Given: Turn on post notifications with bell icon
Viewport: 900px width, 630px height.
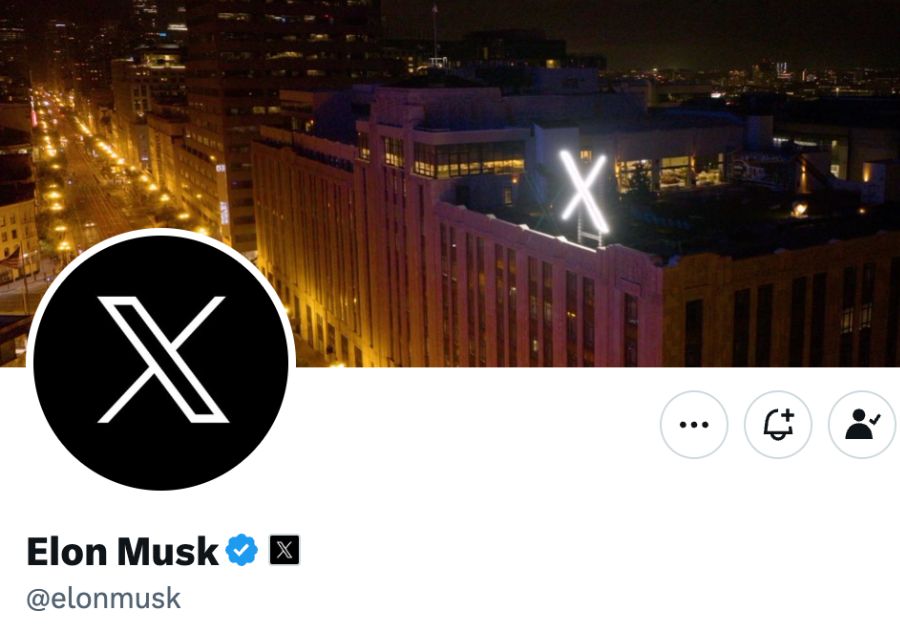Looking at the screenshot, I should click(778, 425).
